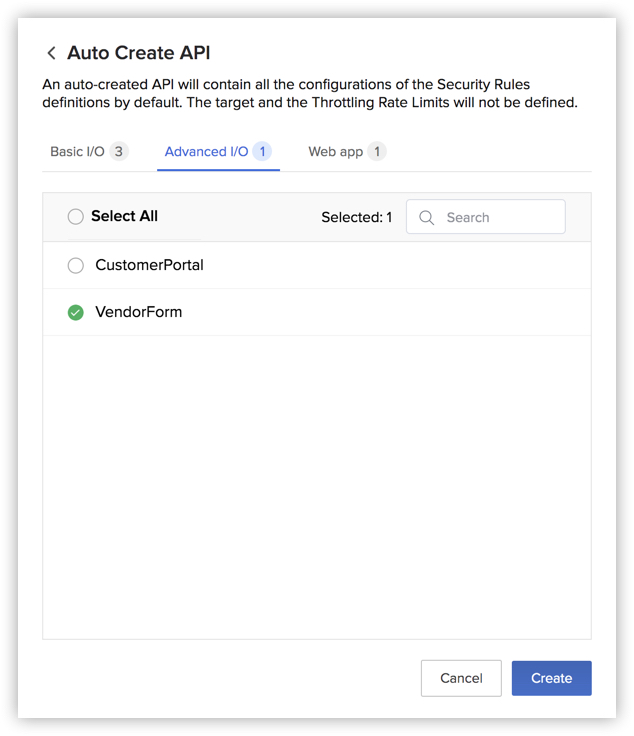Click the Basic I/O count badge 3
This screenshot has height=736, width=634.
point(119,152)
